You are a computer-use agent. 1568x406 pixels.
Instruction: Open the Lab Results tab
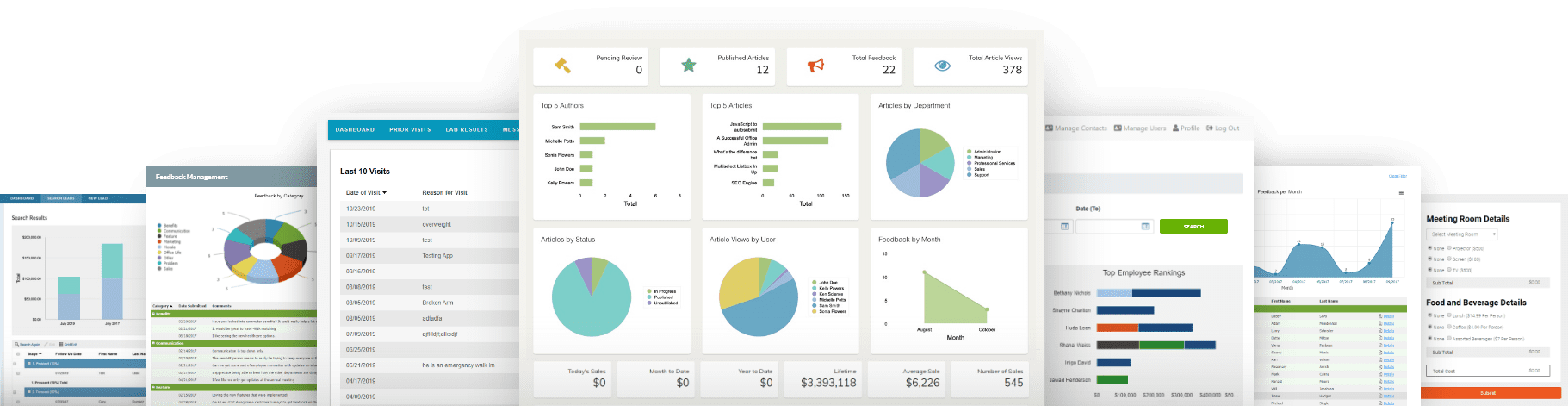pyautogui.click(x=467, y=130)
